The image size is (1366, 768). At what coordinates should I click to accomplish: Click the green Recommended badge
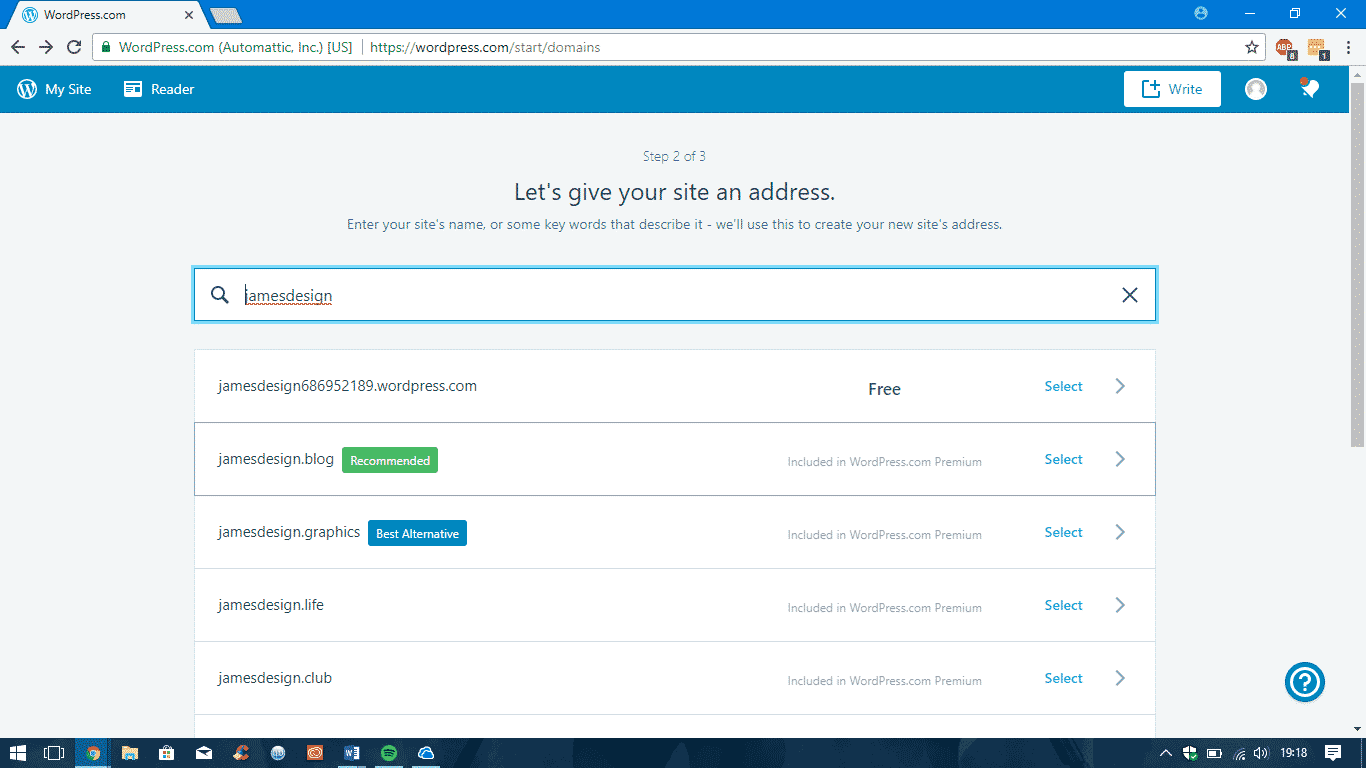tap(390, 460)
